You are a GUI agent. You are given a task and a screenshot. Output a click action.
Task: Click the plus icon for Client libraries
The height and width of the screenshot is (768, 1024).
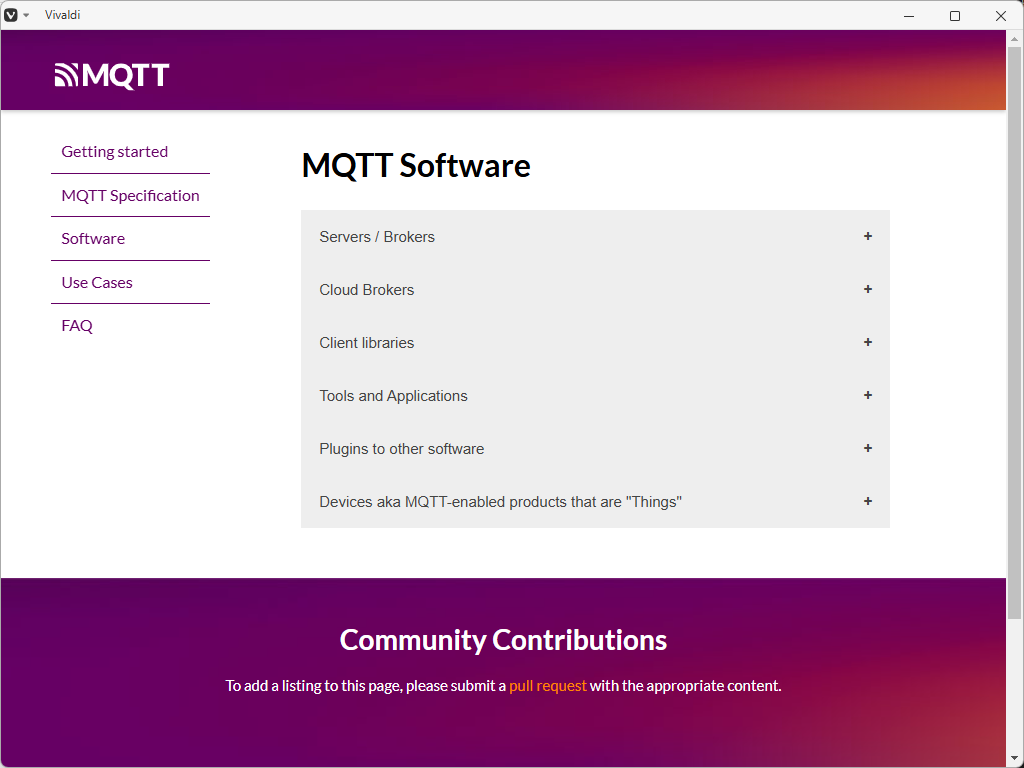867,342
